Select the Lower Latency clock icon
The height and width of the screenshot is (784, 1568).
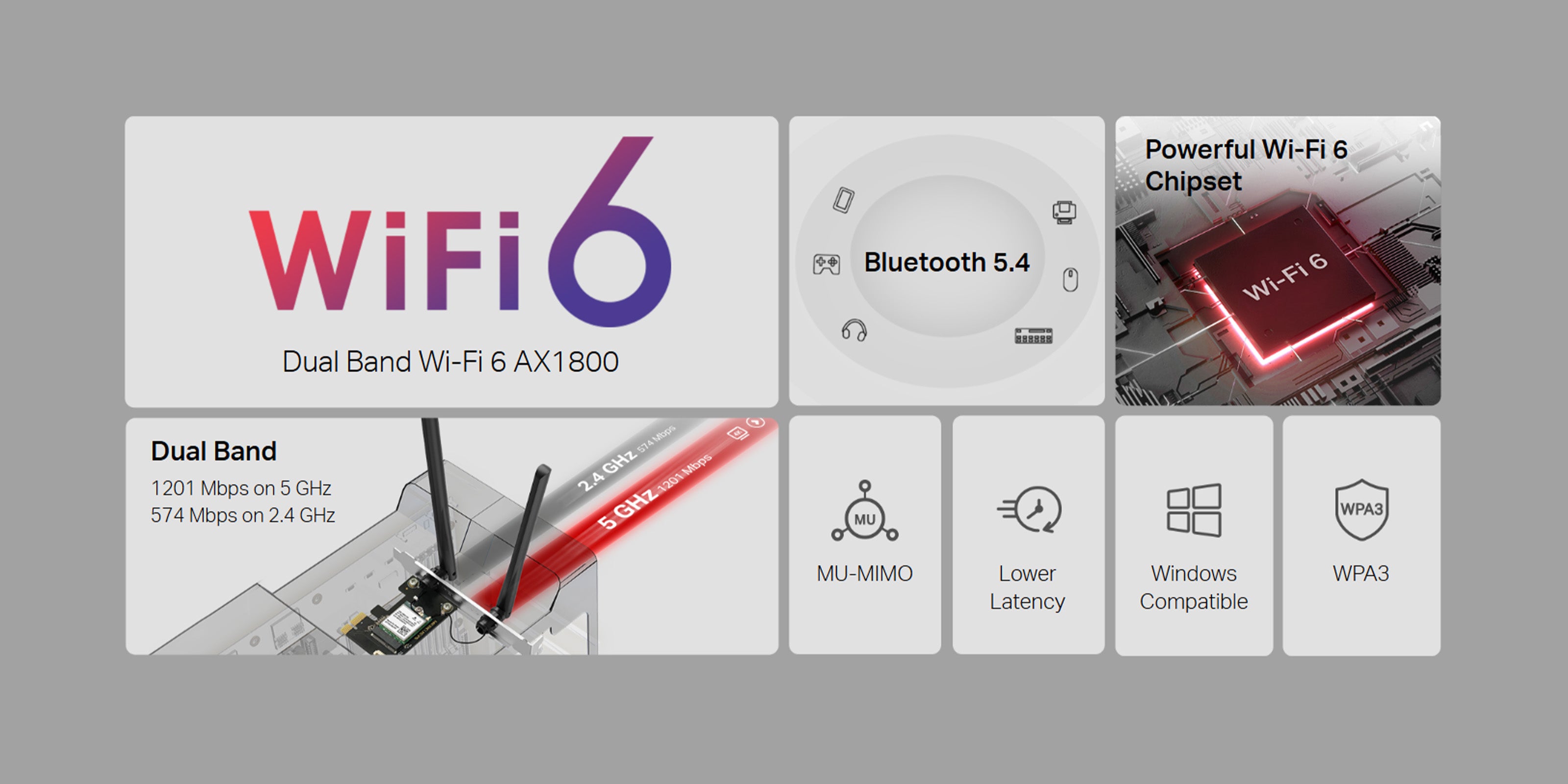[x=1029, y=509]
